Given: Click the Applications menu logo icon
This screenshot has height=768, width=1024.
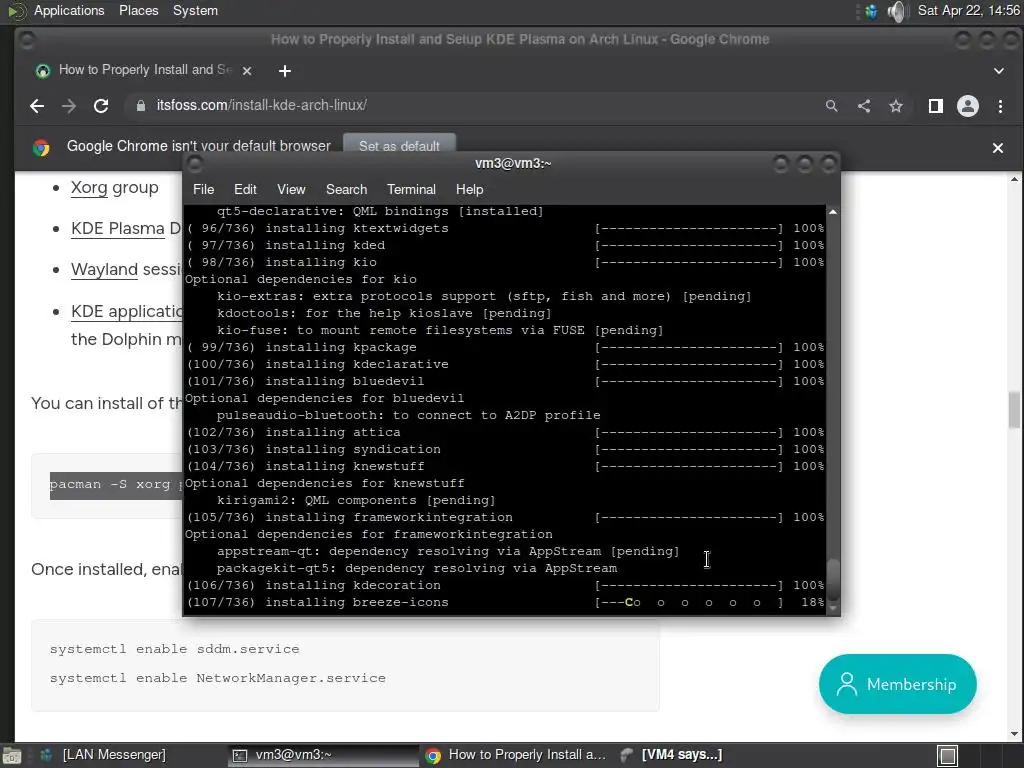Looking at the screenshot, I should 16,11.
